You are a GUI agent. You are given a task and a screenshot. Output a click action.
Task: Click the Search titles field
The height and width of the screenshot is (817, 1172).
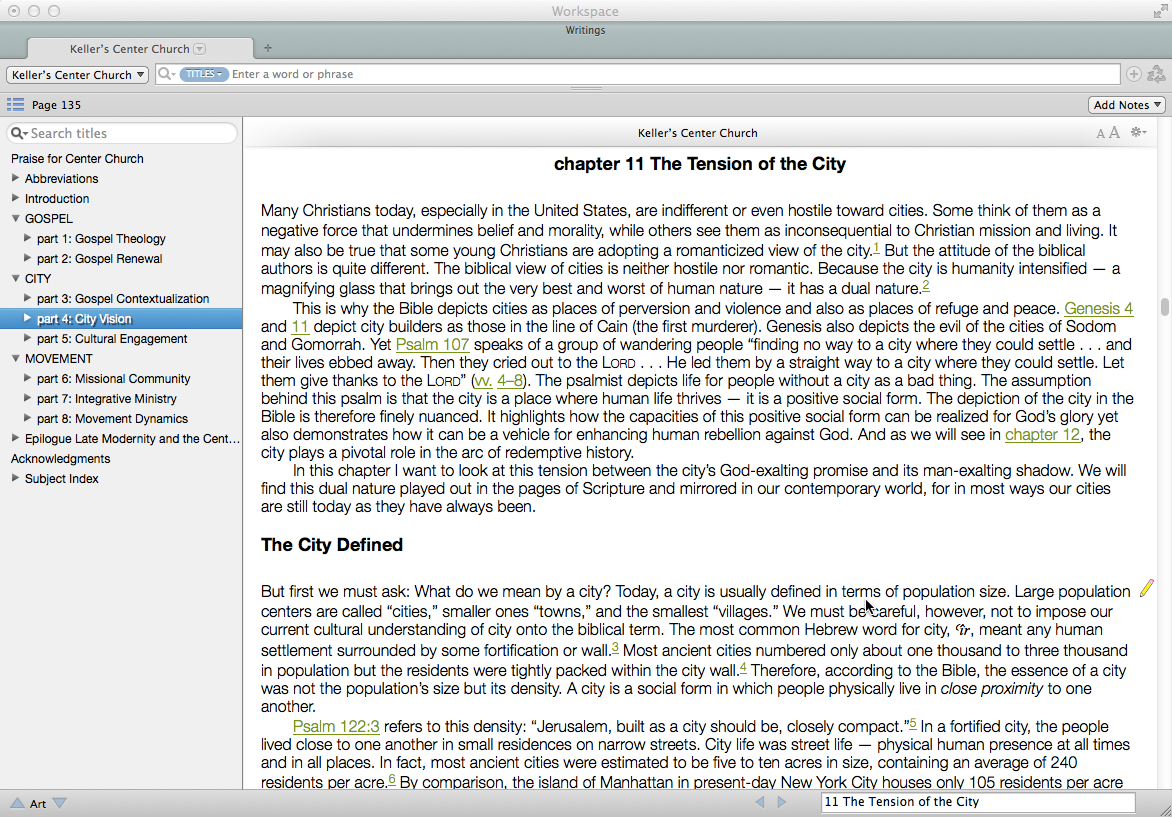pos(122,133)
